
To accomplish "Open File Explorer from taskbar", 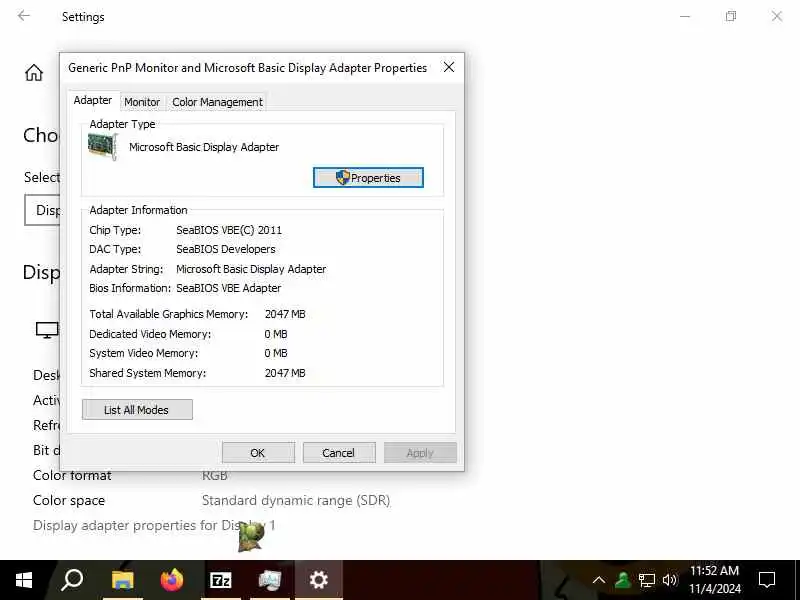I will pyautogui.click(x=122, y=580).
